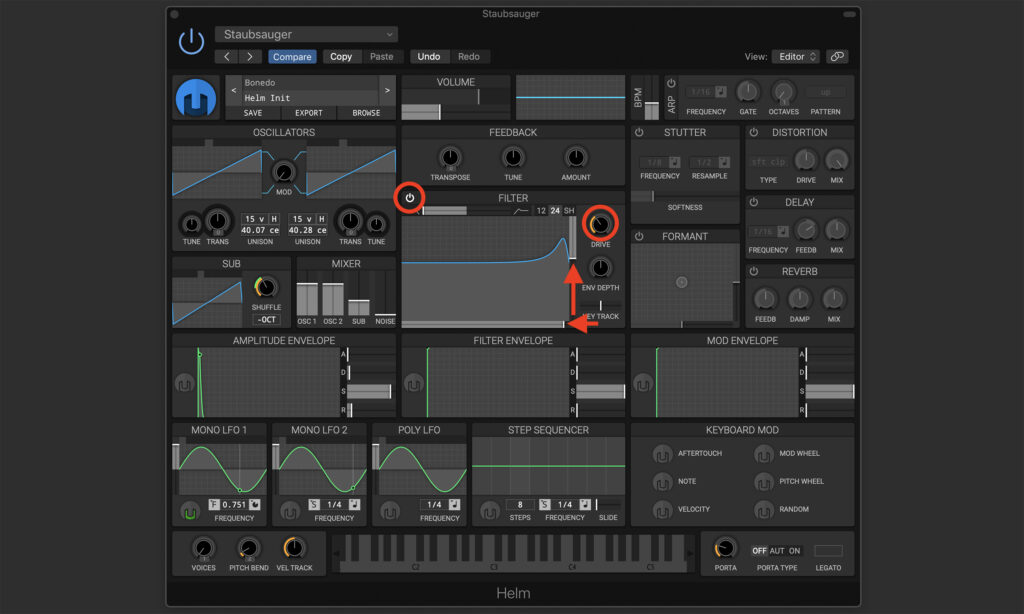The height and width of the screenshot is (614, 1024).
Task: Click the filter Env Depth knob
Action: coord(600,268)
